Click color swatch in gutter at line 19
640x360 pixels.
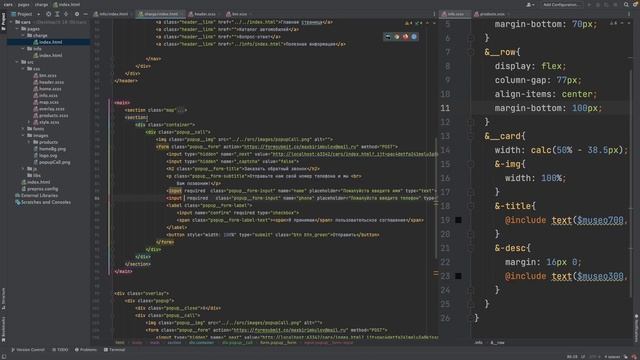tap(458, 220)
